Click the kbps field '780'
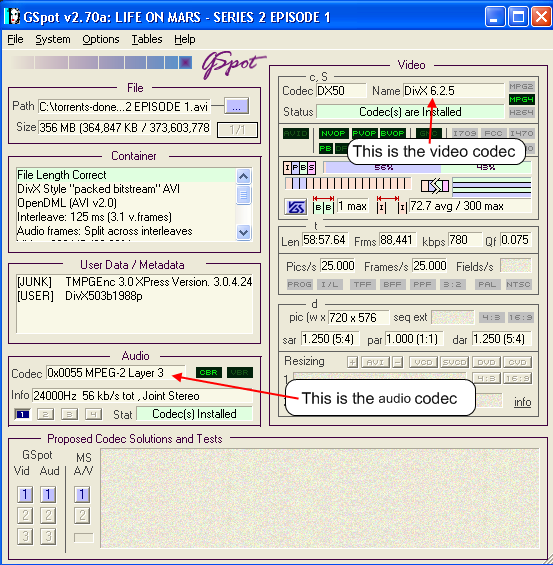The image size is (553, 565). [465, 240]
